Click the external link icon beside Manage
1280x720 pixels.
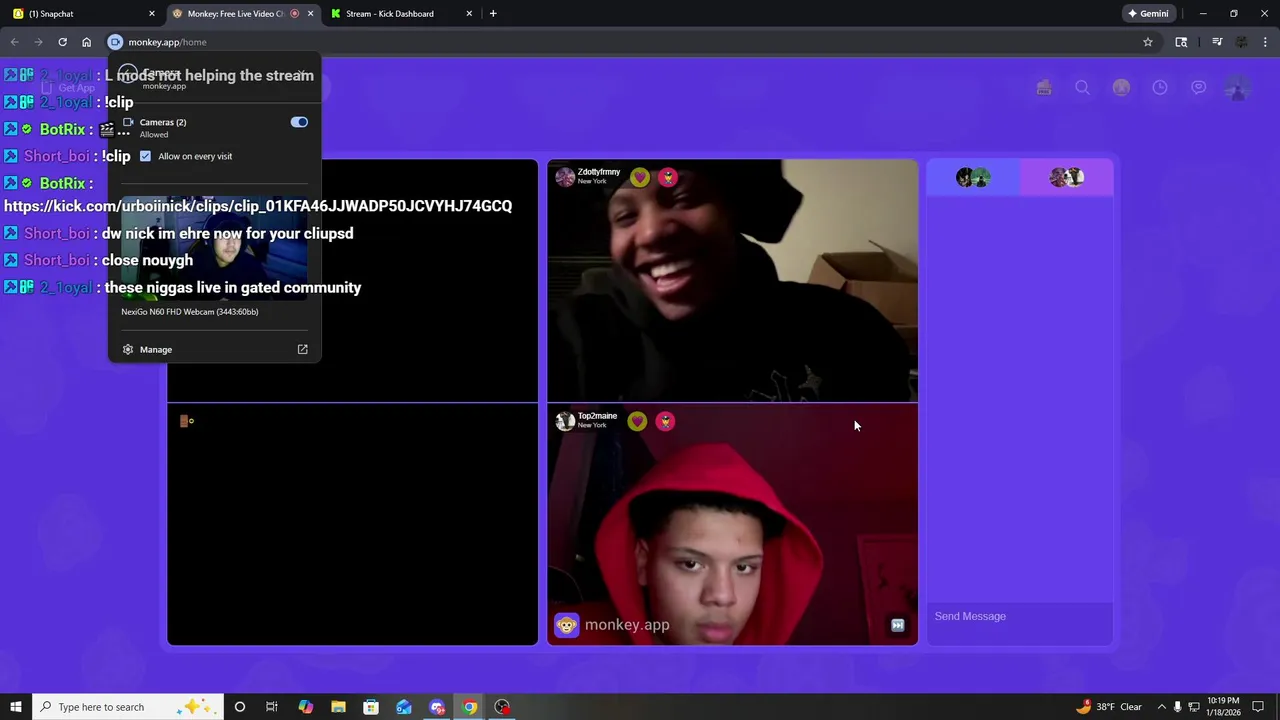click(302, 349)
